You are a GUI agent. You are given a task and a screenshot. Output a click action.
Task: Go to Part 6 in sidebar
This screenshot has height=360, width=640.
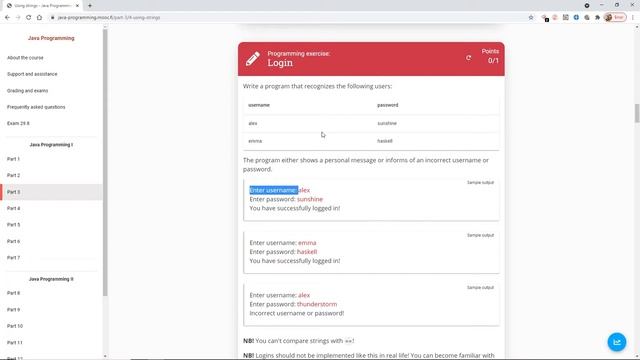(x=13, y=242)
